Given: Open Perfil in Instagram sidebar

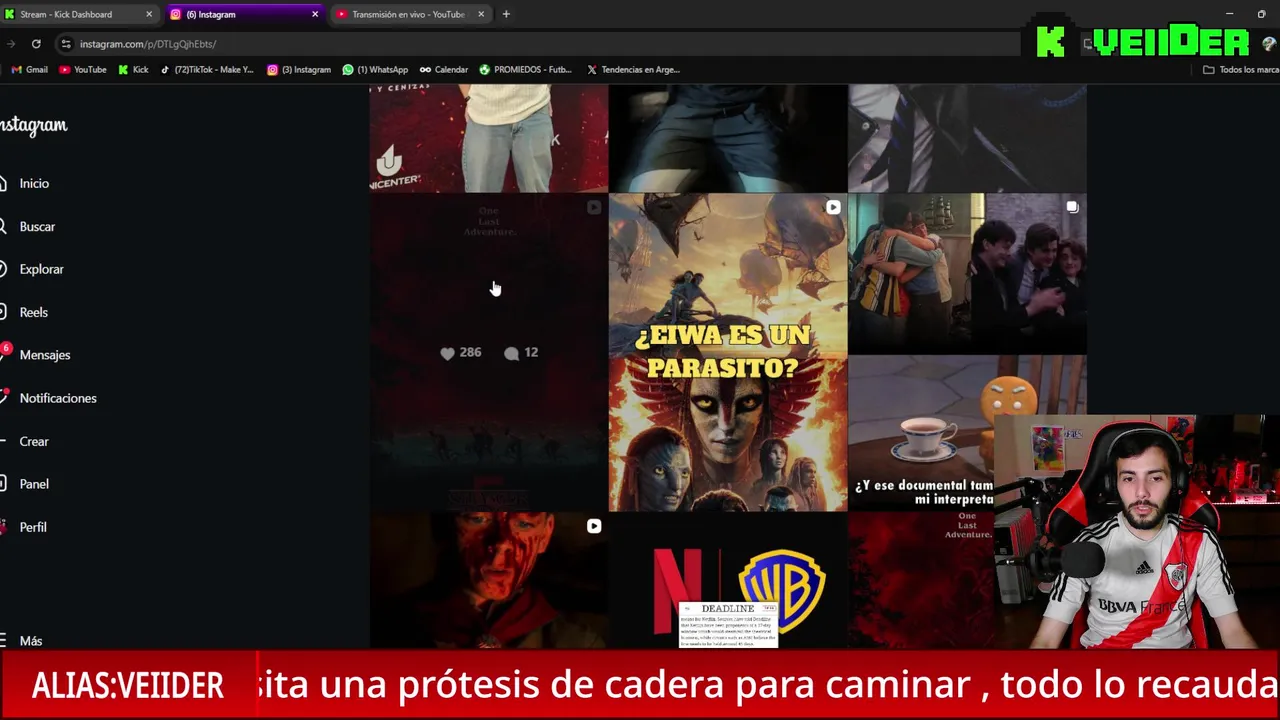Looking at the screenshot, I should [x=33, y=527].
